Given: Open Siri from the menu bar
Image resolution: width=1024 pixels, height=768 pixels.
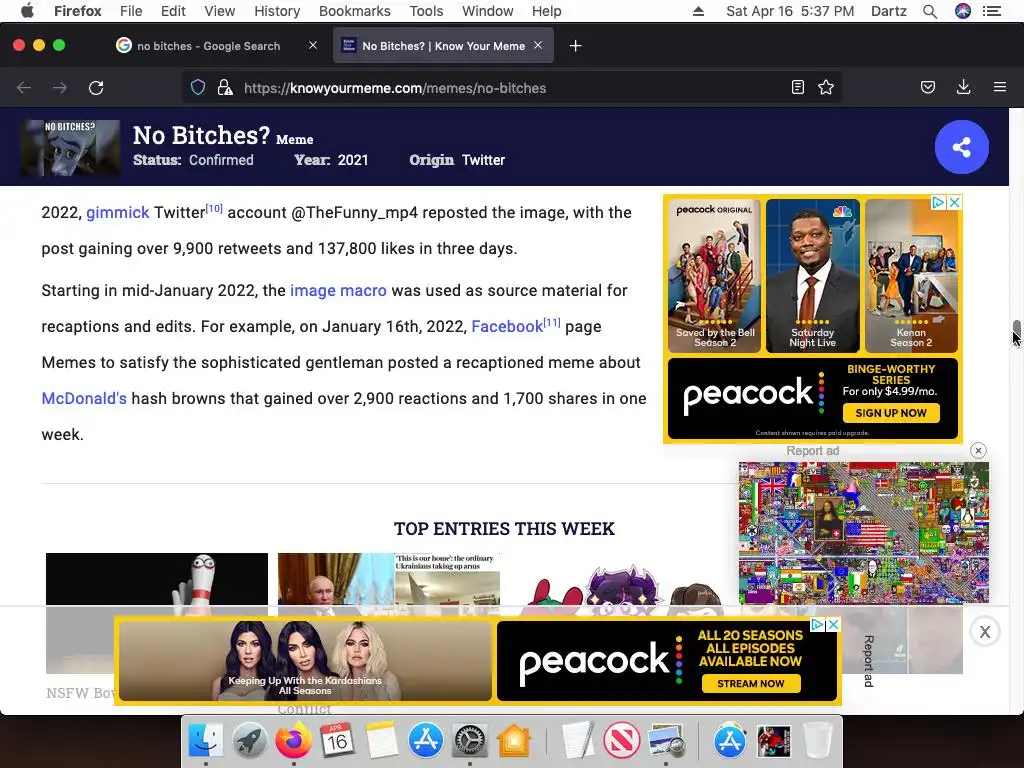Looking at the screenshot, I should [x=963, y=11].
